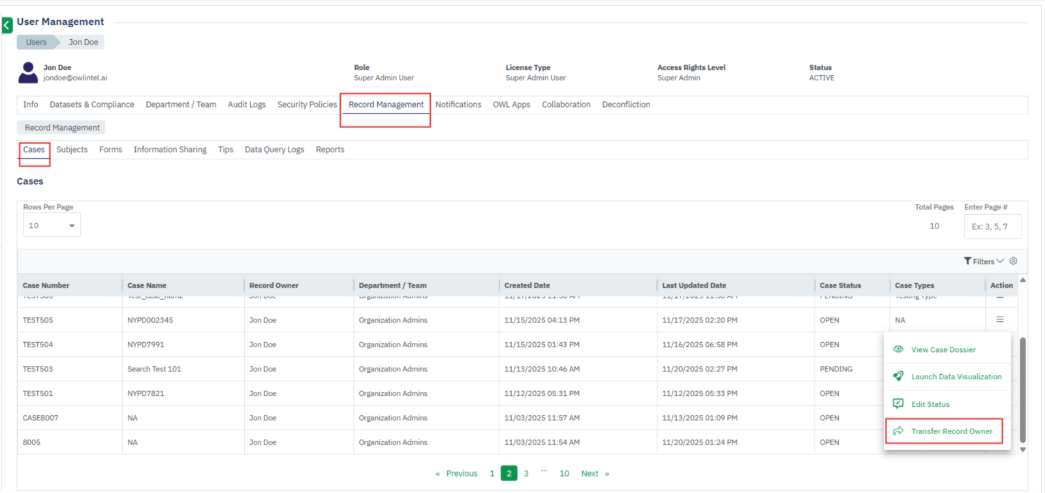Click the Transfer Record Owner arrow icon

[x=898, y=431]
